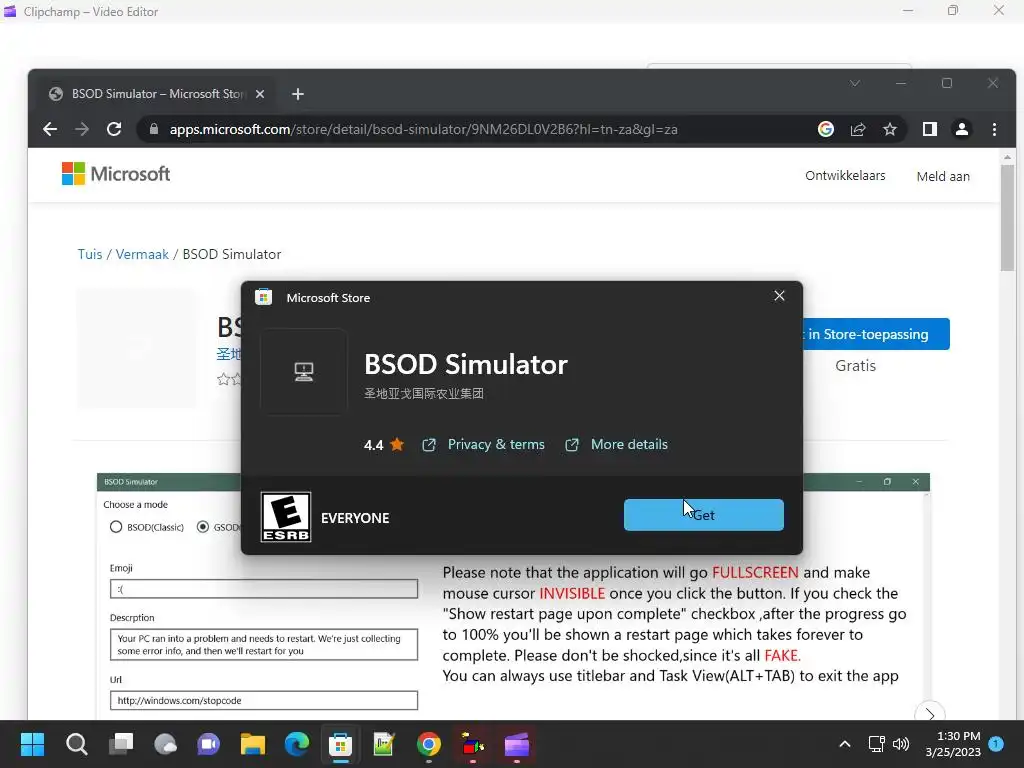Click the Google icon in address bar
Screen dimensions: 1024x768
(x=825, y=129)
